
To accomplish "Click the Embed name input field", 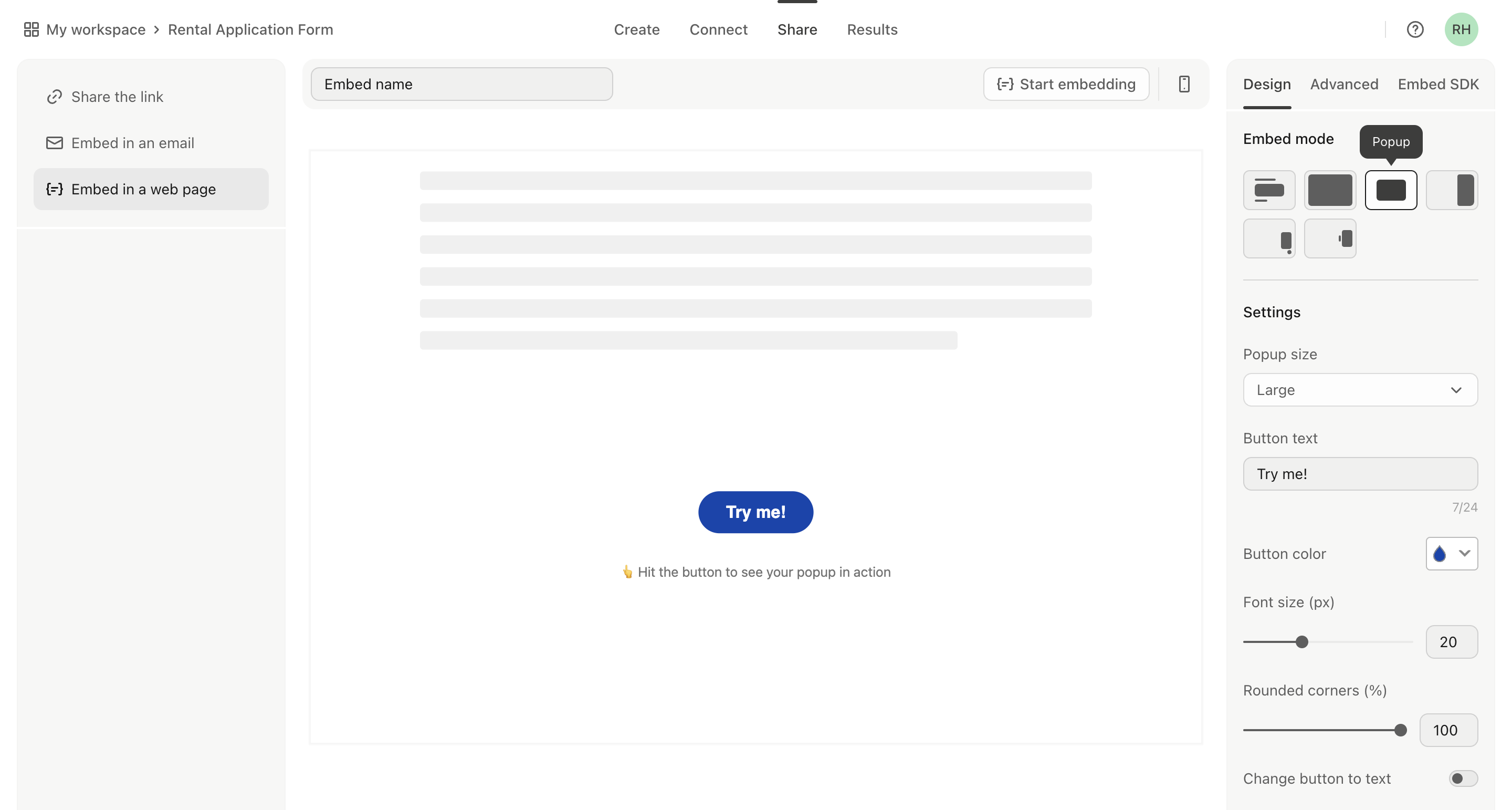I will (461, 84).
